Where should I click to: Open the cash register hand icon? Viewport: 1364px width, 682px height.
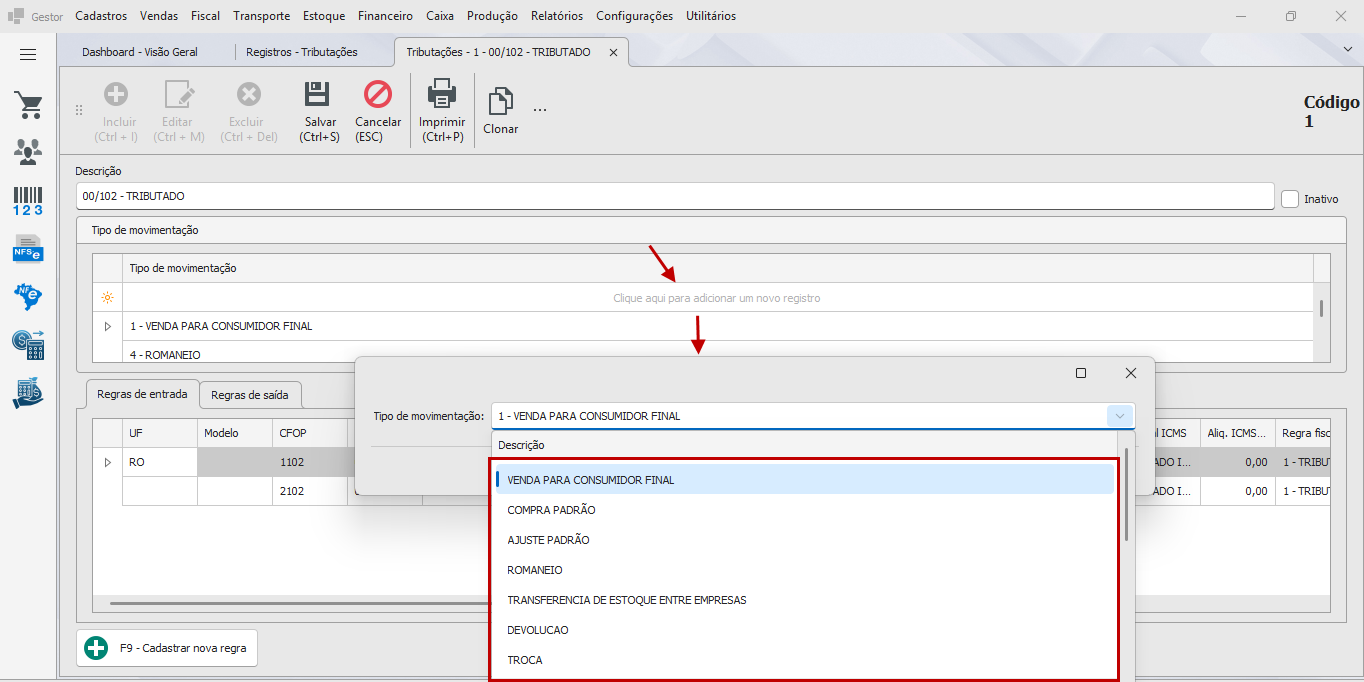point(28,393)
